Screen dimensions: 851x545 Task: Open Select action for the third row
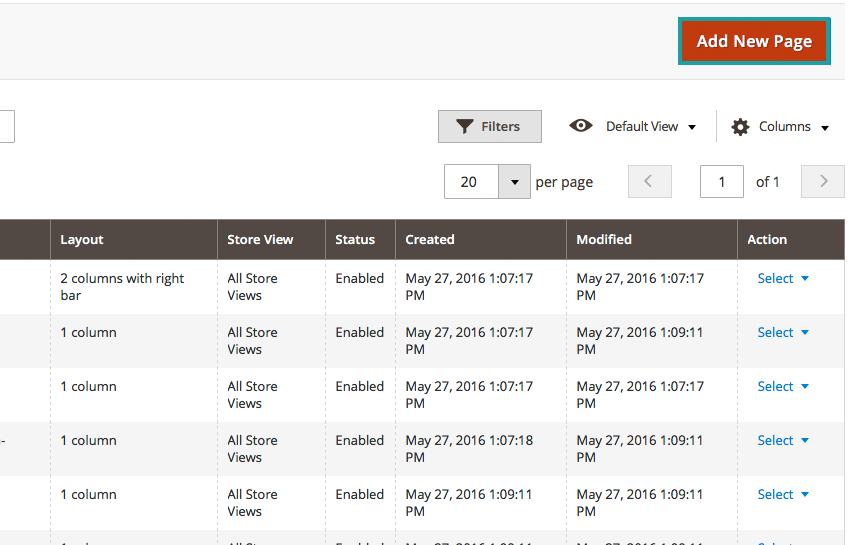(782, 387)
